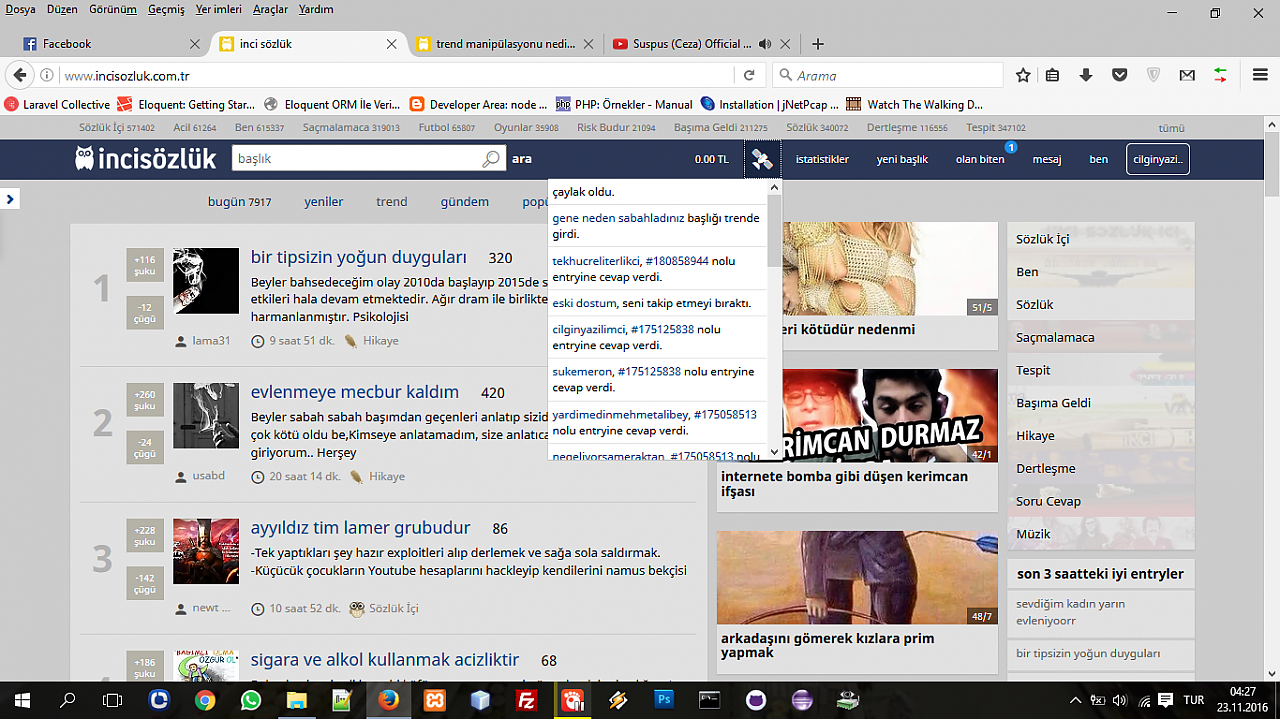Open the Firefox hamburger menu

(x=1260, y=75)
